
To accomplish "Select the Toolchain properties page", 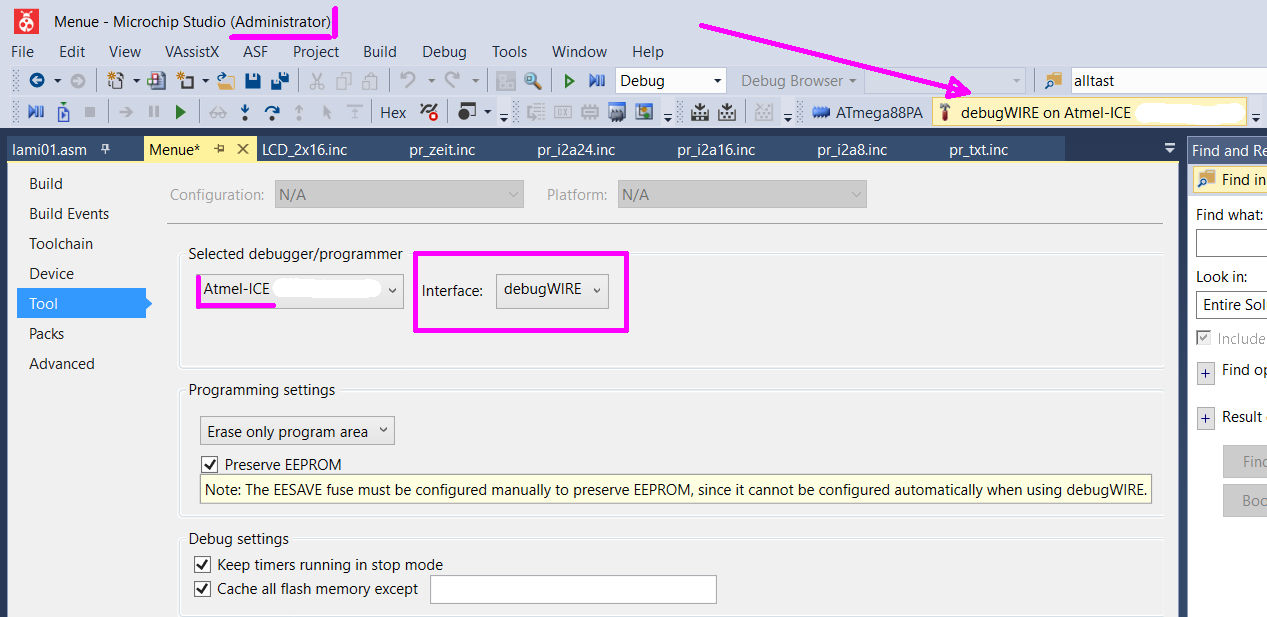I will coord(61,244).
